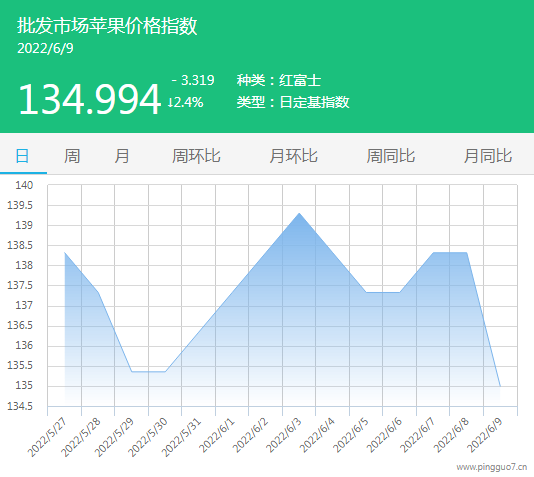The height and width of the screenshot is (477, 534).
Task: Click the 2022/6/1 x-axis date label
Action: 217,436
